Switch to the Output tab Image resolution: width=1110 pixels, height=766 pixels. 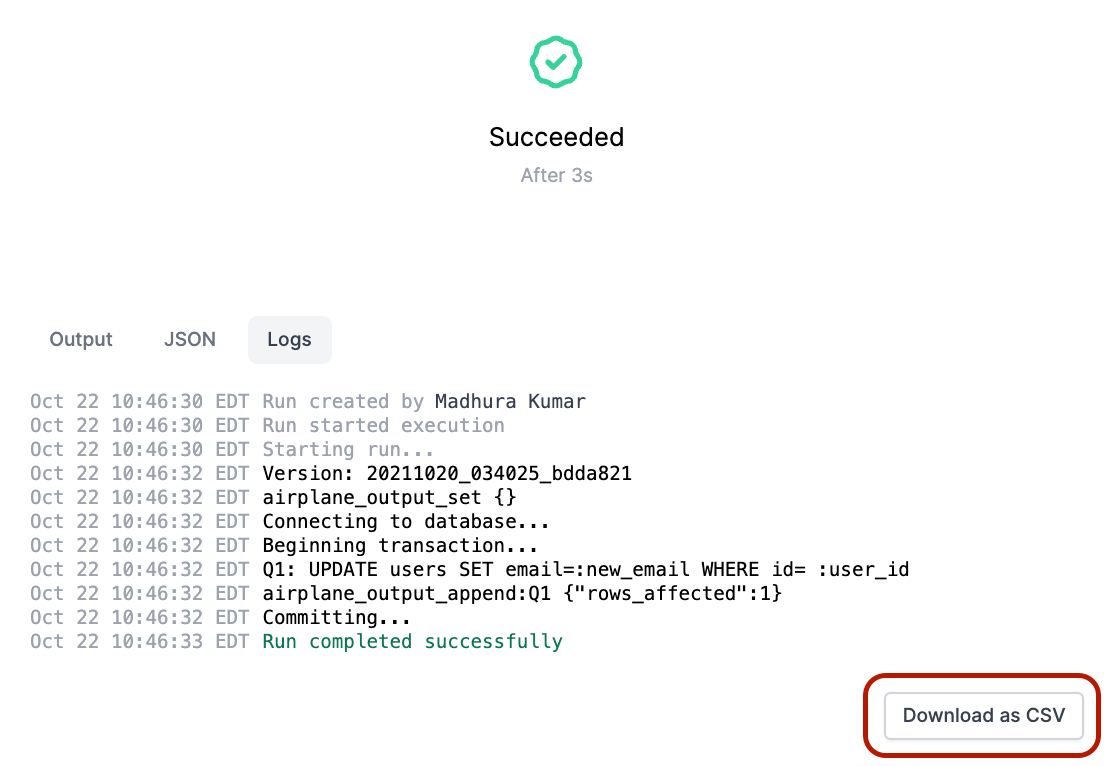[81, 340]
